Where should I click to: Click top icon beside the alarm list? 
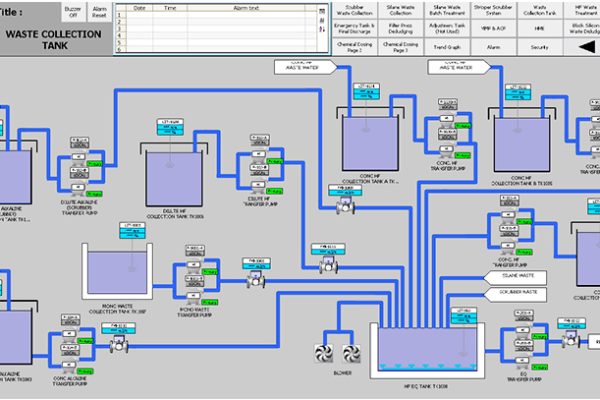[x=322, y=11]
